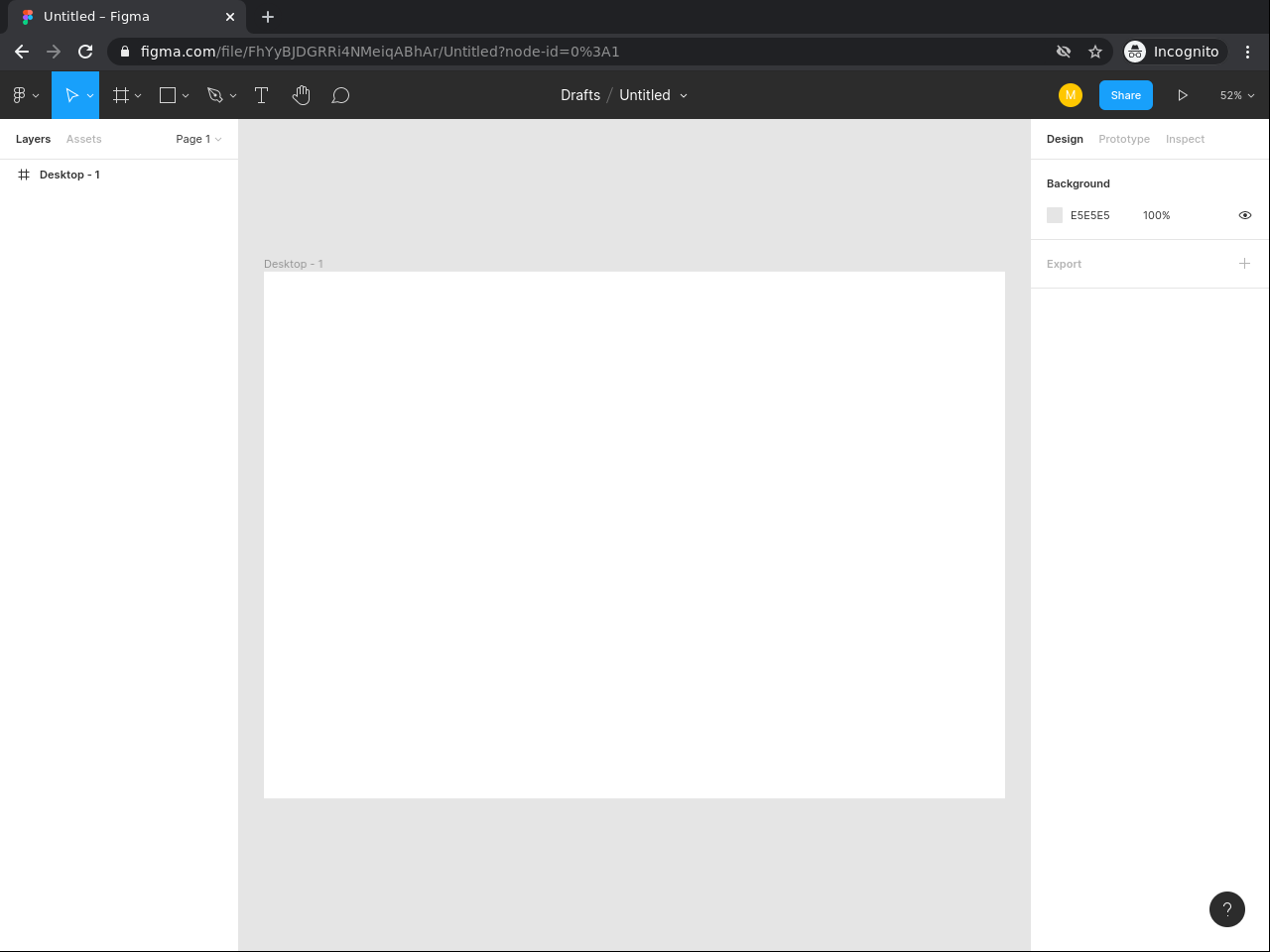This screenshot has width=1270, height=952.
Task: Click the browser address bar URL
Action: click(x=380, y=52)
